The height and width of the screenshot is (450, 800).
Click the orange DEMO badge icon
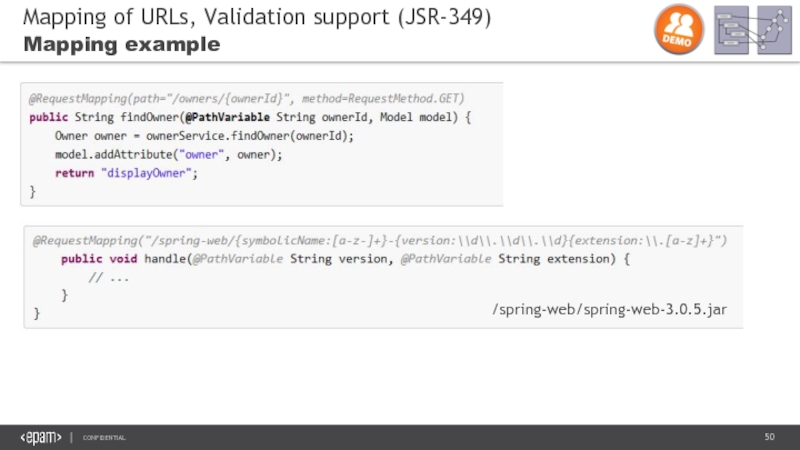click(679, 29)
